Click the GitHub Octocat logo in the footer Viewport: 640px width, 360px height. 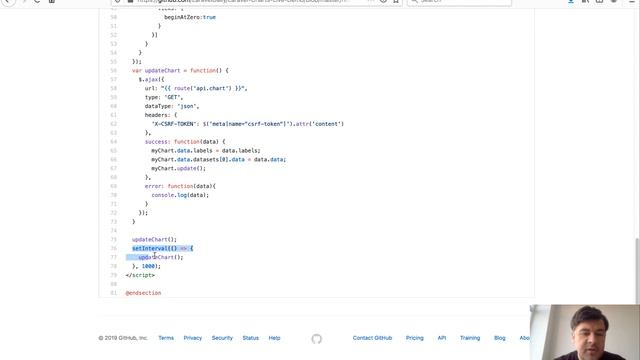(316, 339)
